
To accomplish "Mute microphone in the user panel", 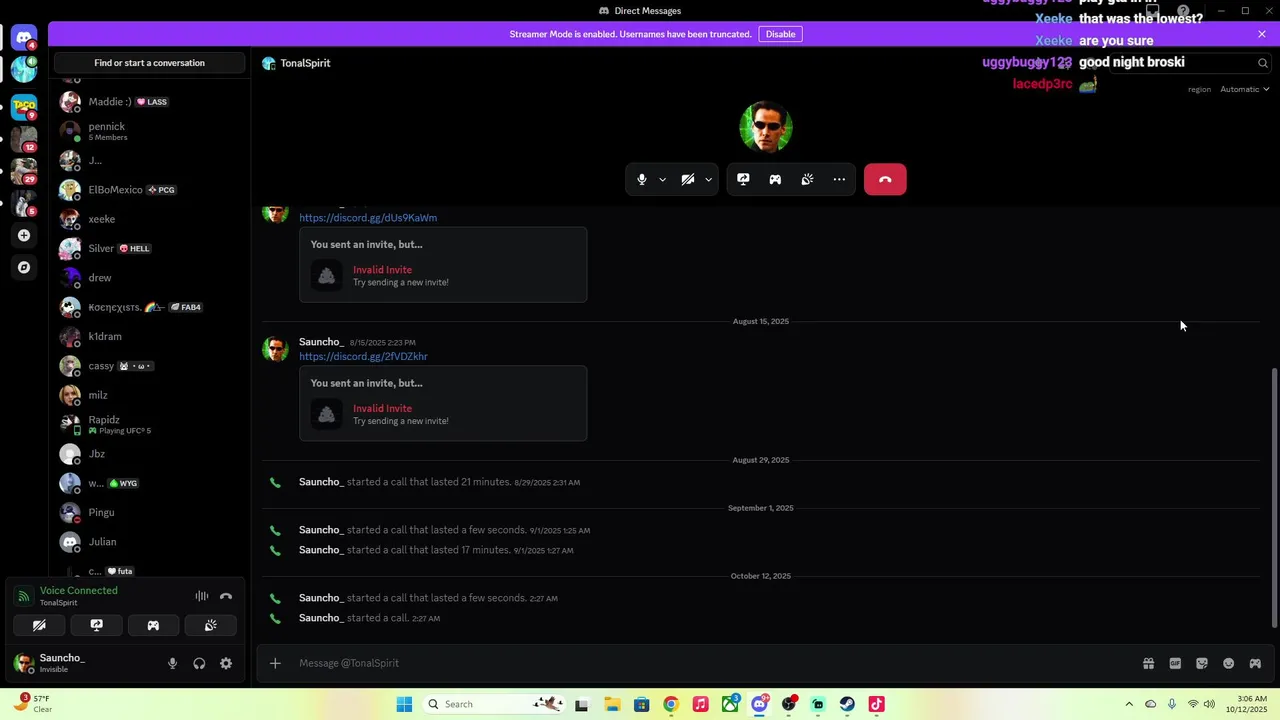I will tap(172, 663).
